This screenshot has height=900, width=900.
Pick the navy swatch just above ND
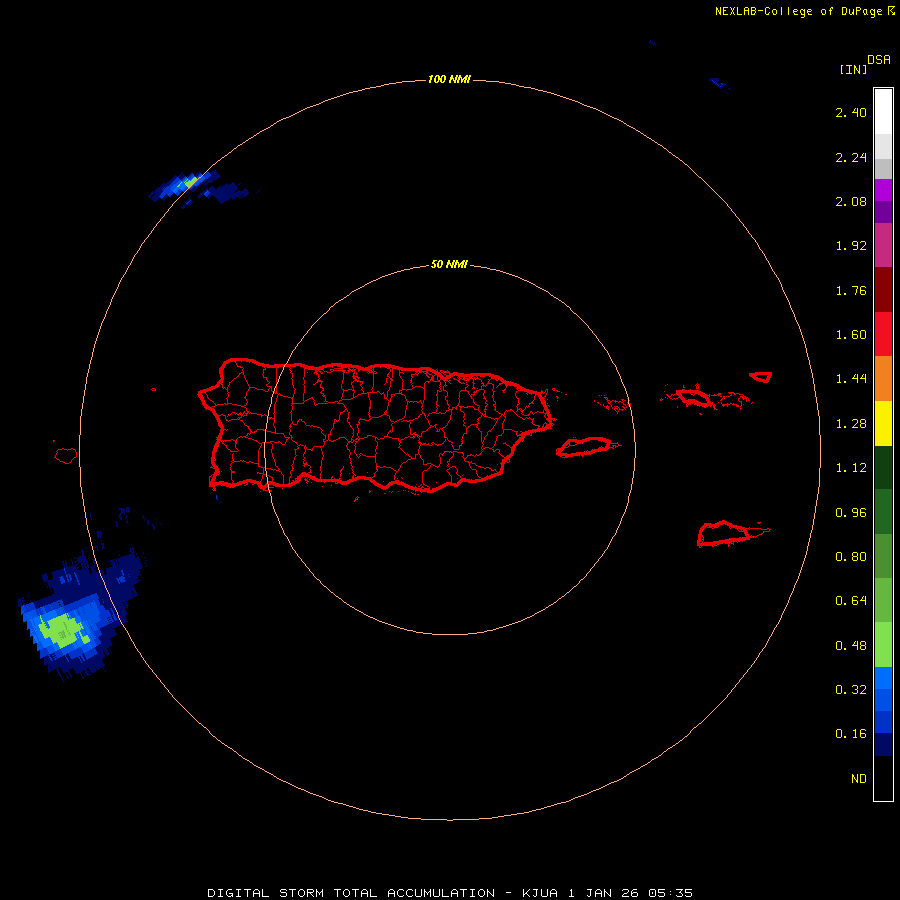coord(883,745)
